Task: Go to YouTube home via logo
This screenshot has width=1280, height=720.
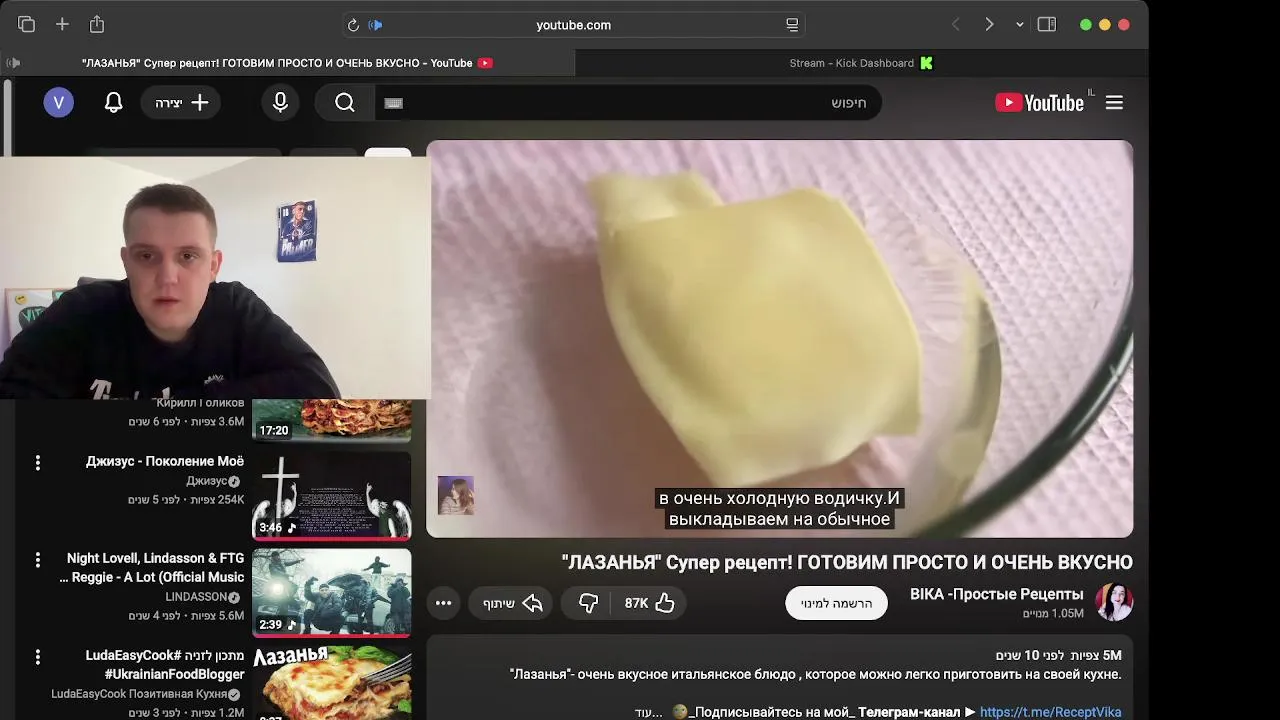Action: 1039,103
